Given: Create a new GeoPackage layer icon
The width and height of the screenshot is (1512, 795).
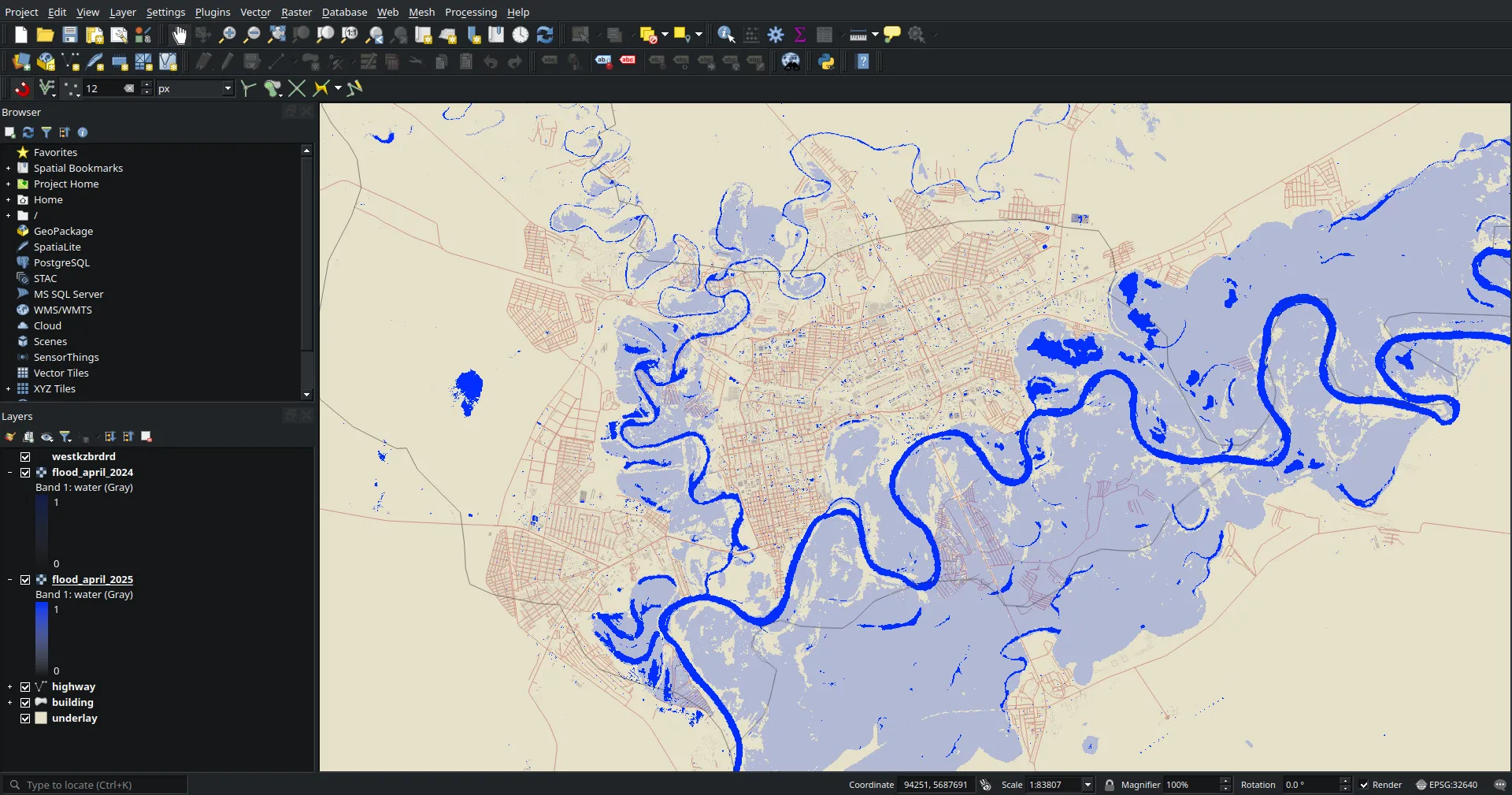Looking at the screenshot, I should click(x=46, y=61).
